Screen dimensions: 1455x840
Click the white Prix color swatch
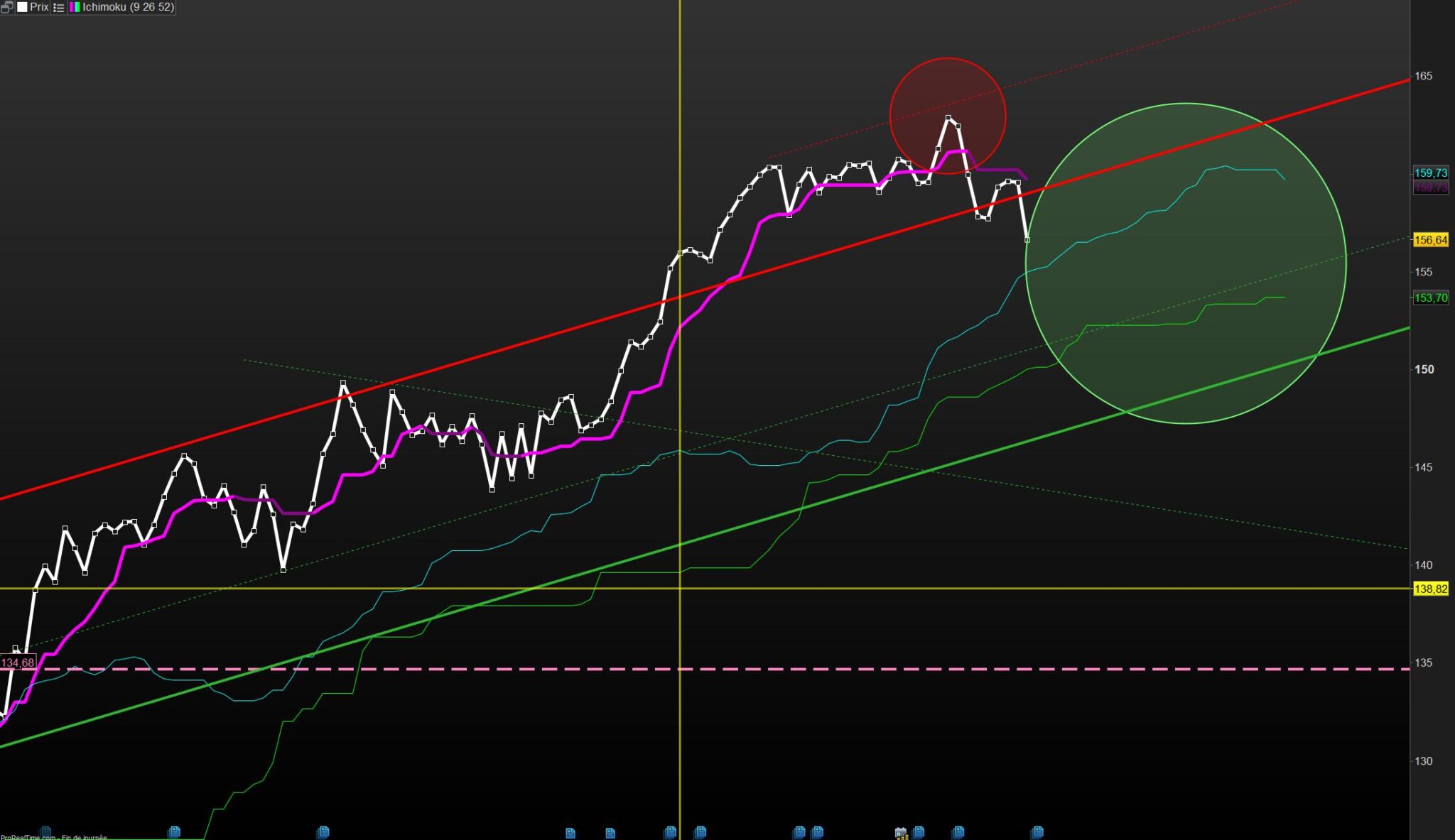tap(22, 7)
